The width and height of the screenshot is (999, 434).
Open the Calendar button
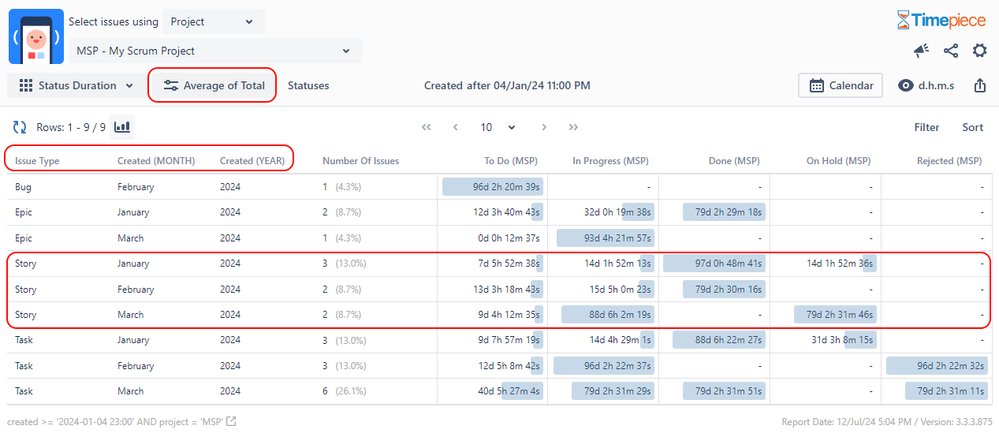[x=840, y=85]
